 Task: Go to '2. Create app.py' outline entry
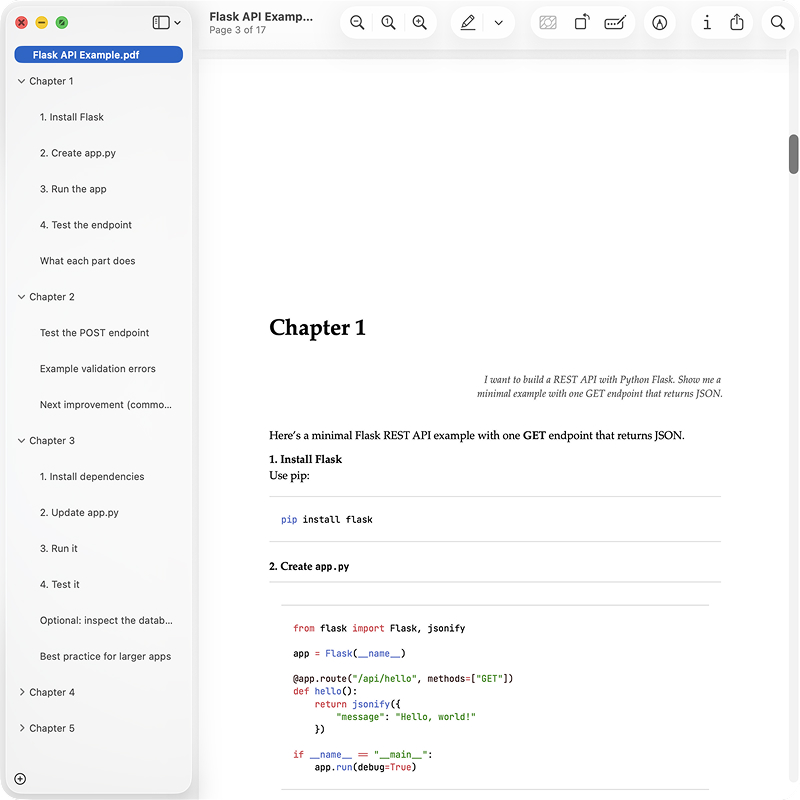pos(78,153)
